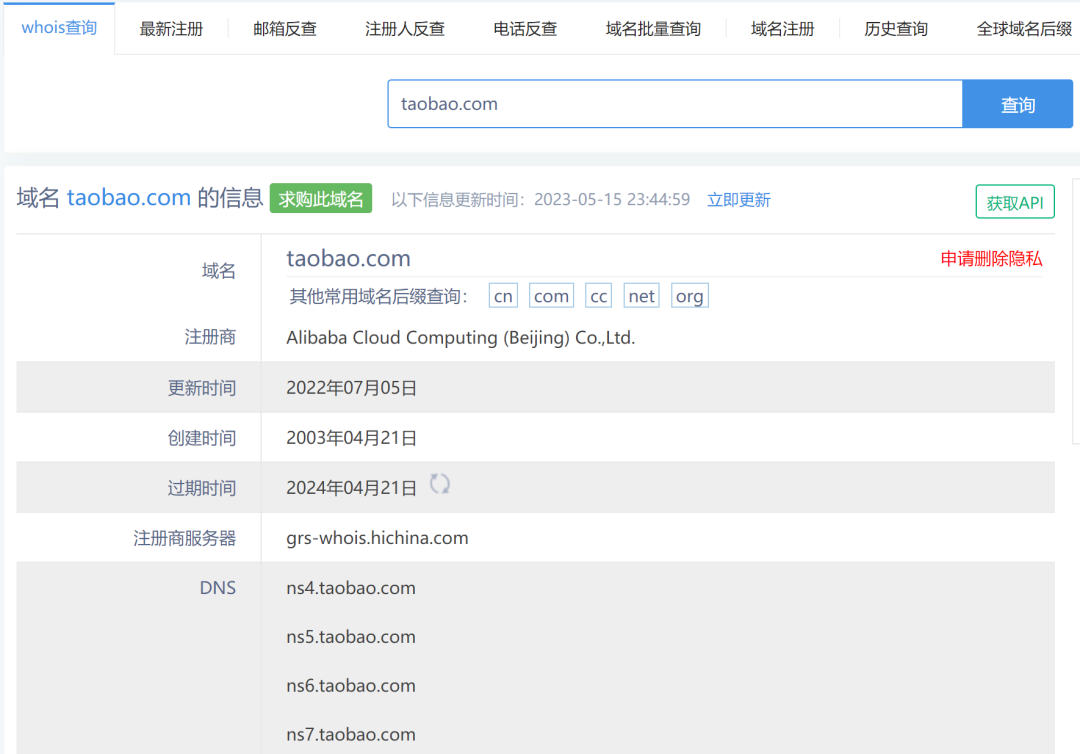Click the red 申请删除隐私 link

tap(991, 259)
